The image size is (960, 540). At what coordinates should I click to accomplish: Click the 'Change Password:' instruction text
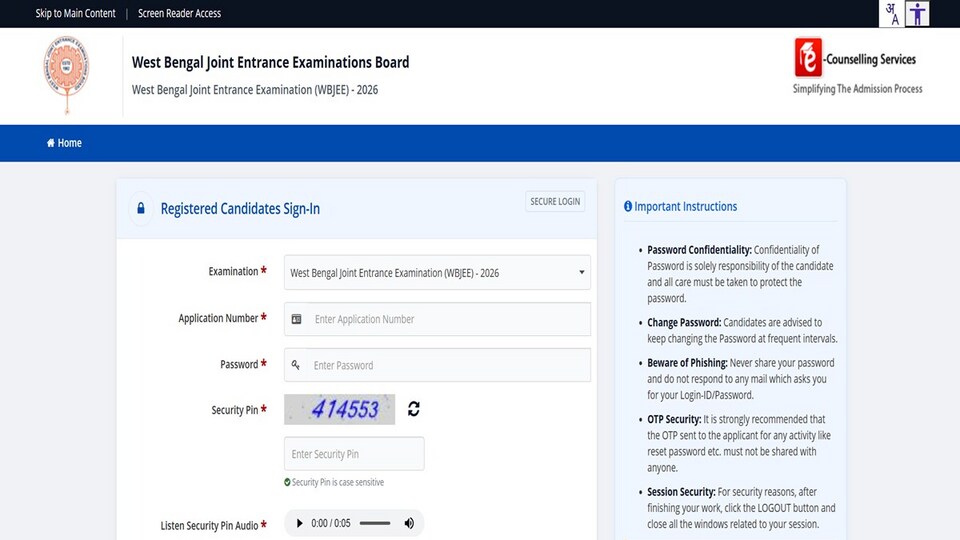[x=684, y=323]
